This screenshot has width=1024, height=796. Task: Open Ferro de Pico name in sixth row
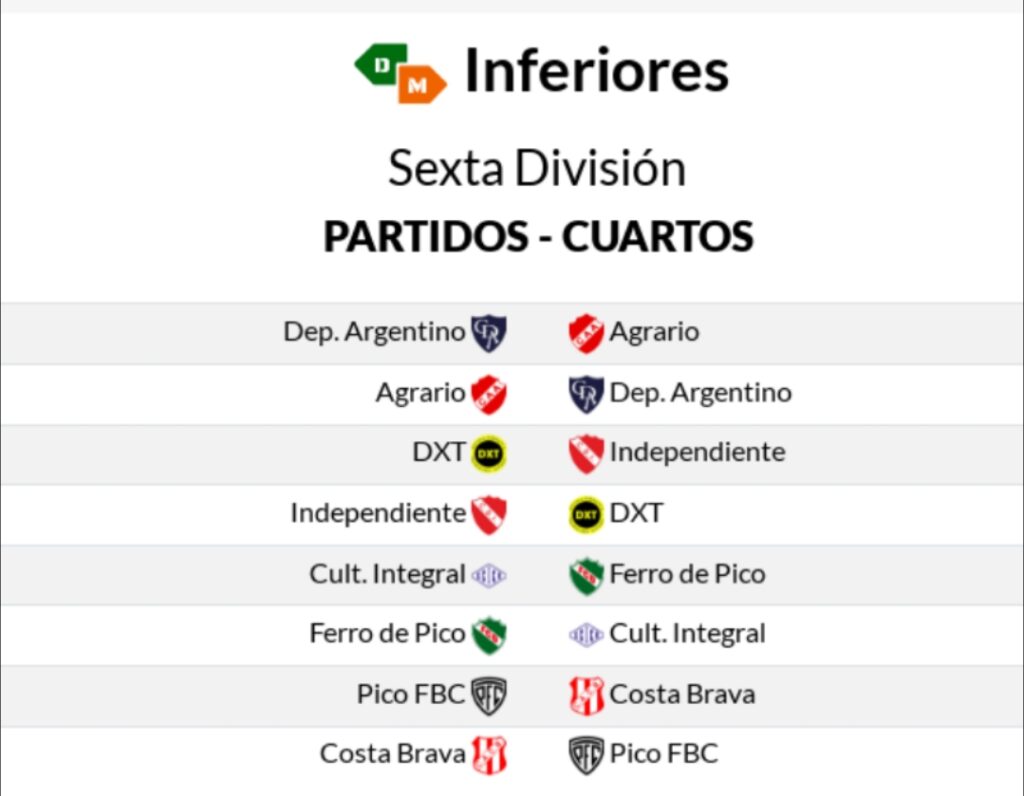pyautogui.click(x=387, y=633)
